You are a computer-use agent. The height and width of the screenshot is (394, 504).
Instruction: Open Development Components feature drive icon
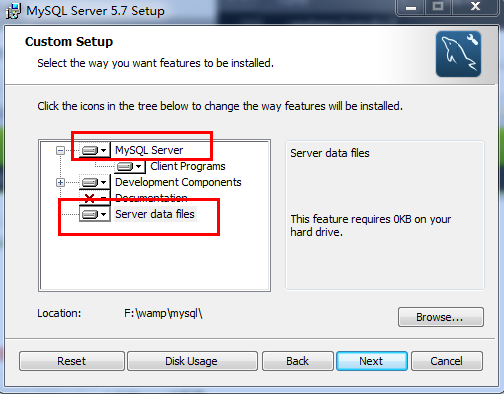95,182
